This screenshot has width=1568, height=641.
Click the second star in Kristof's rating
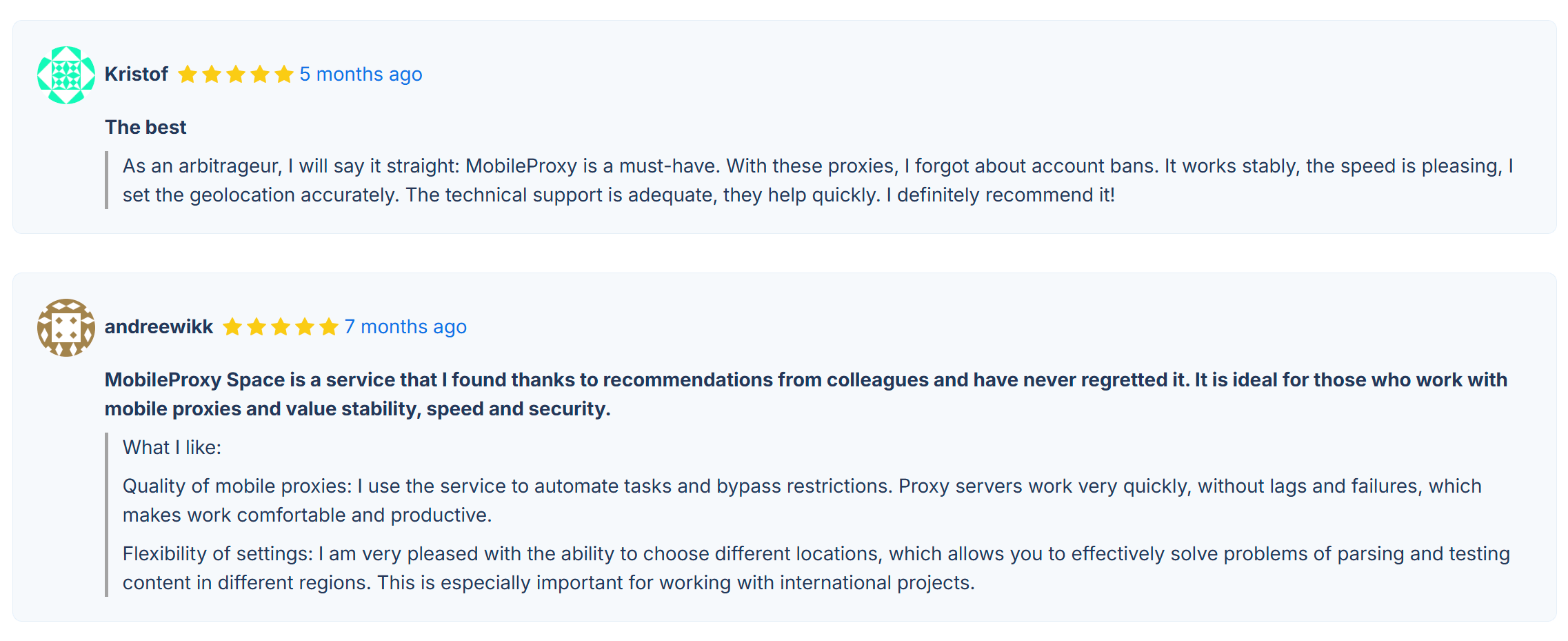[212, 75]
